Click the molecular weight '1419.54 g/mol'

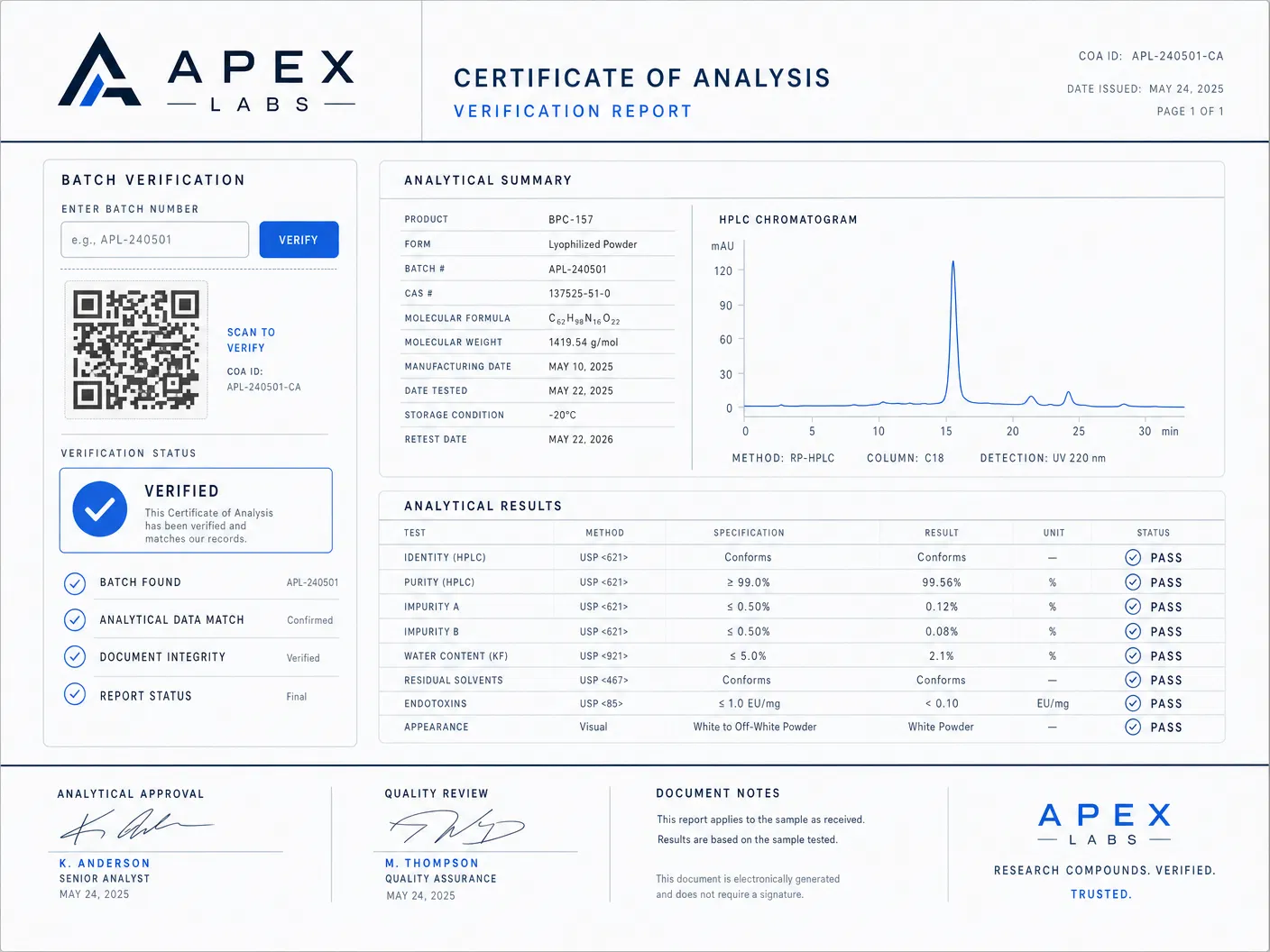tap(584, 343)
